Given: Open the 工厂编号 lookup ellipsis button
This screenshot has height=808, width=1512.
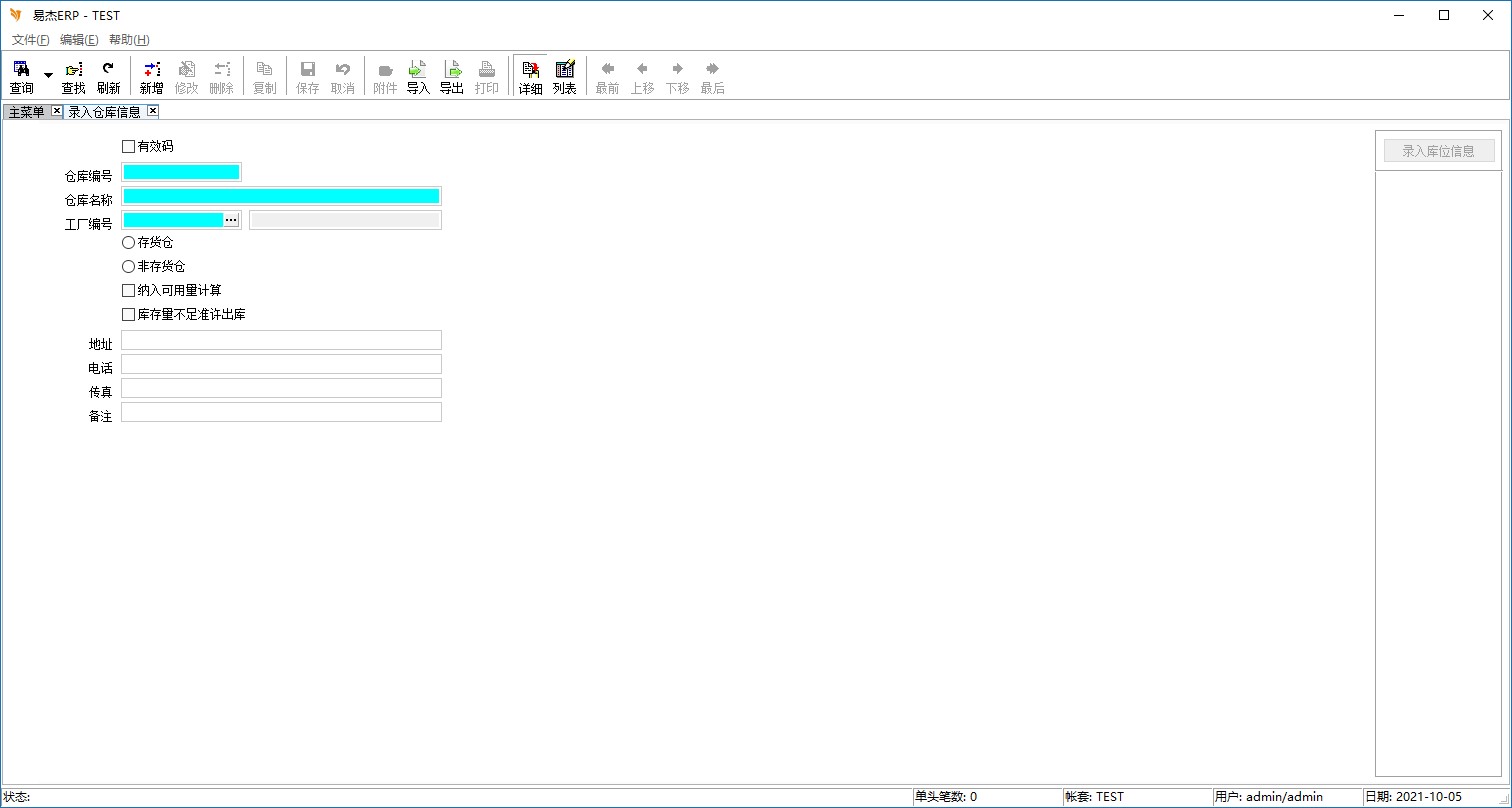Looking at the screenshot, I should pyautogui.click(x=231, y=220).
